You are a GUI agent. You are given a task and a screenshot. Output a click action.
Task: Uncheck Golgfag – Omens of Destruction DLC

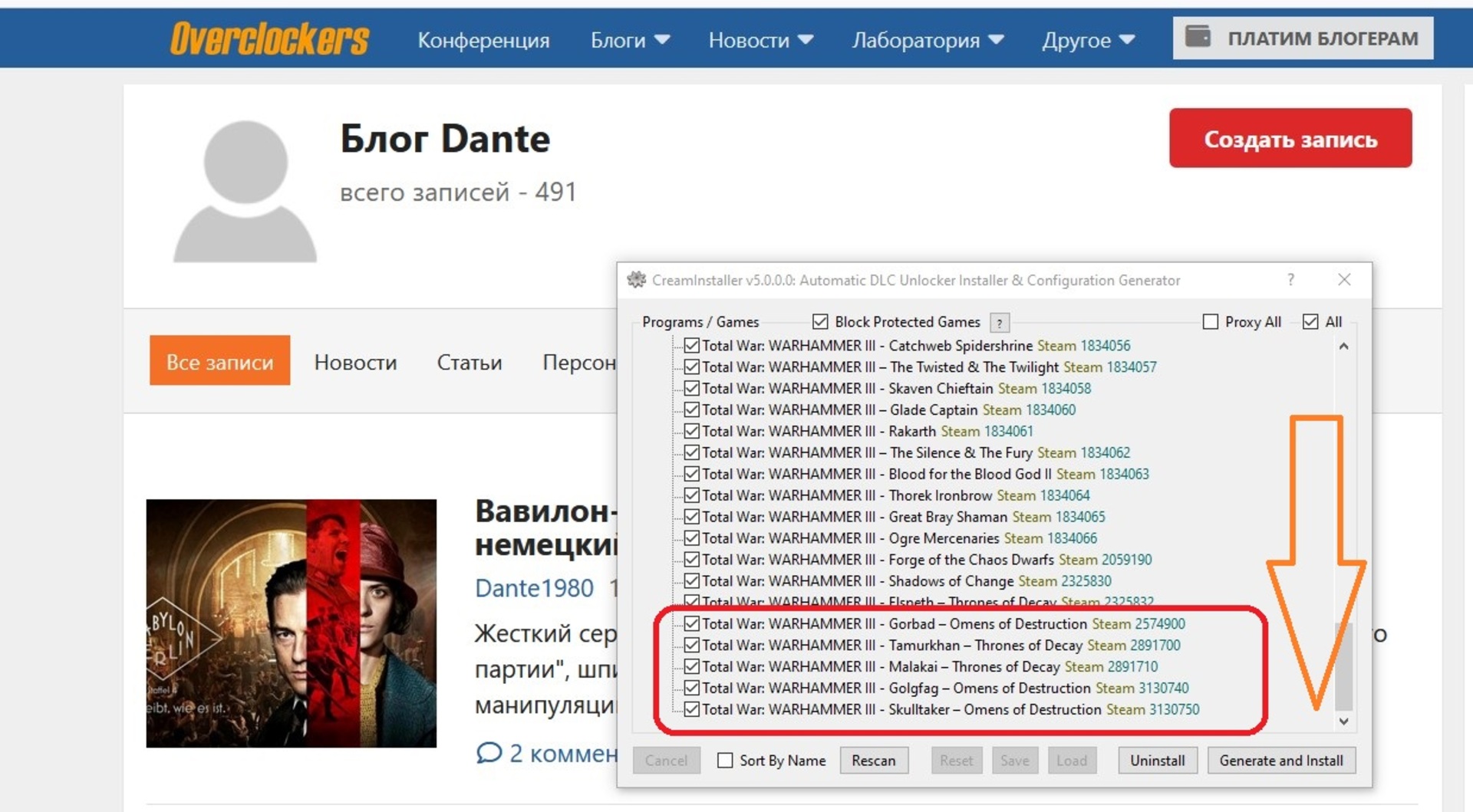coord(692,689)
